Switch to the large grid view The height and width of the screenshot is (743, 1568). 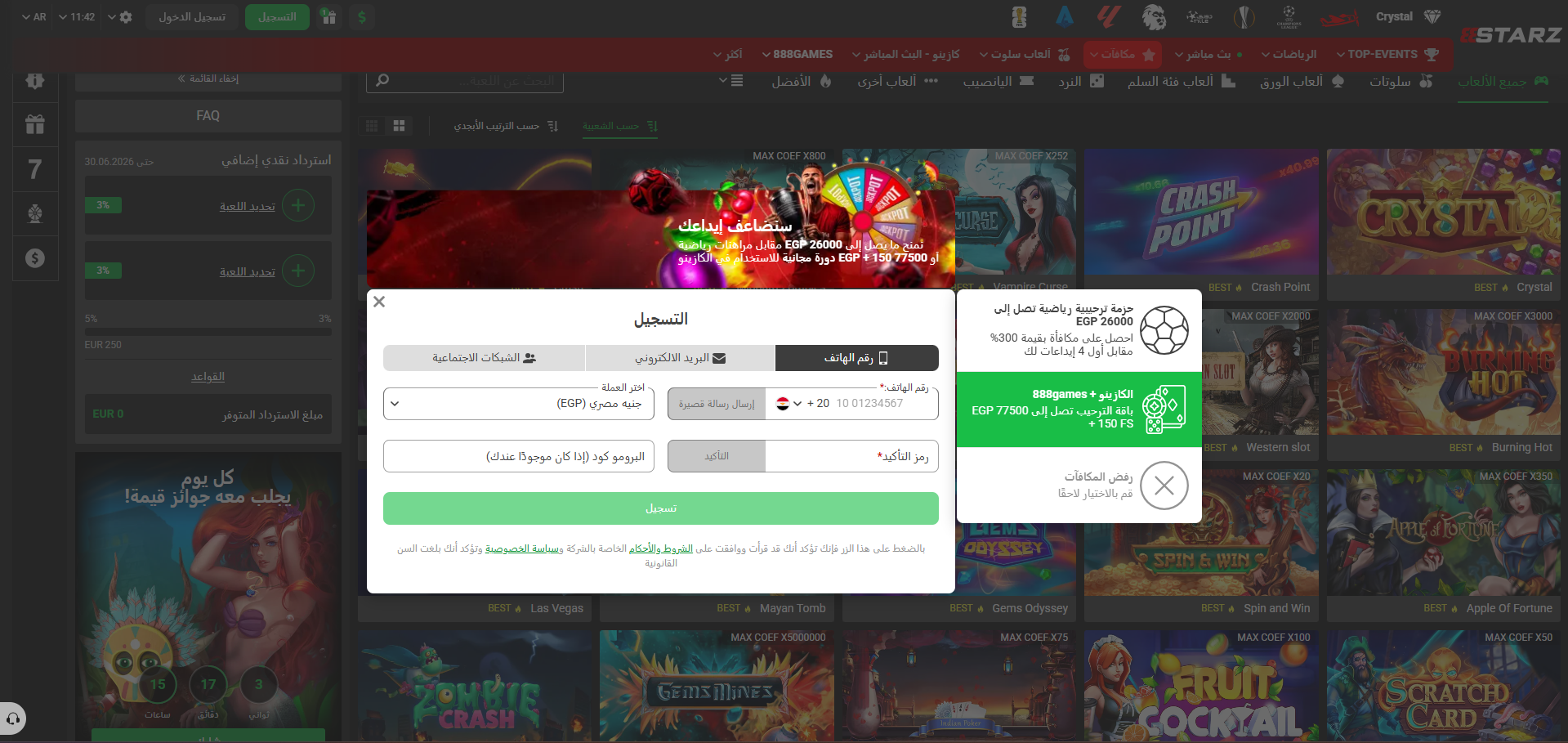(399, 126)
